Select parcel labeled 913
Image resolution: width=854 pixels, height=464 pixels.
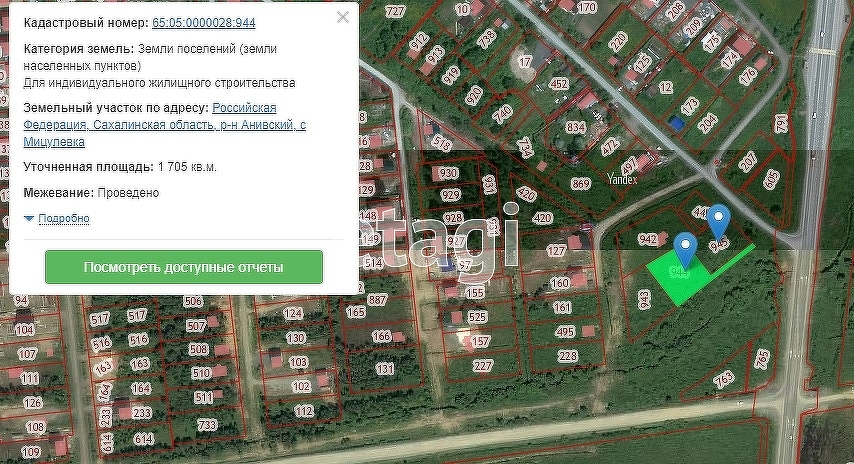[x=435, y=55]
